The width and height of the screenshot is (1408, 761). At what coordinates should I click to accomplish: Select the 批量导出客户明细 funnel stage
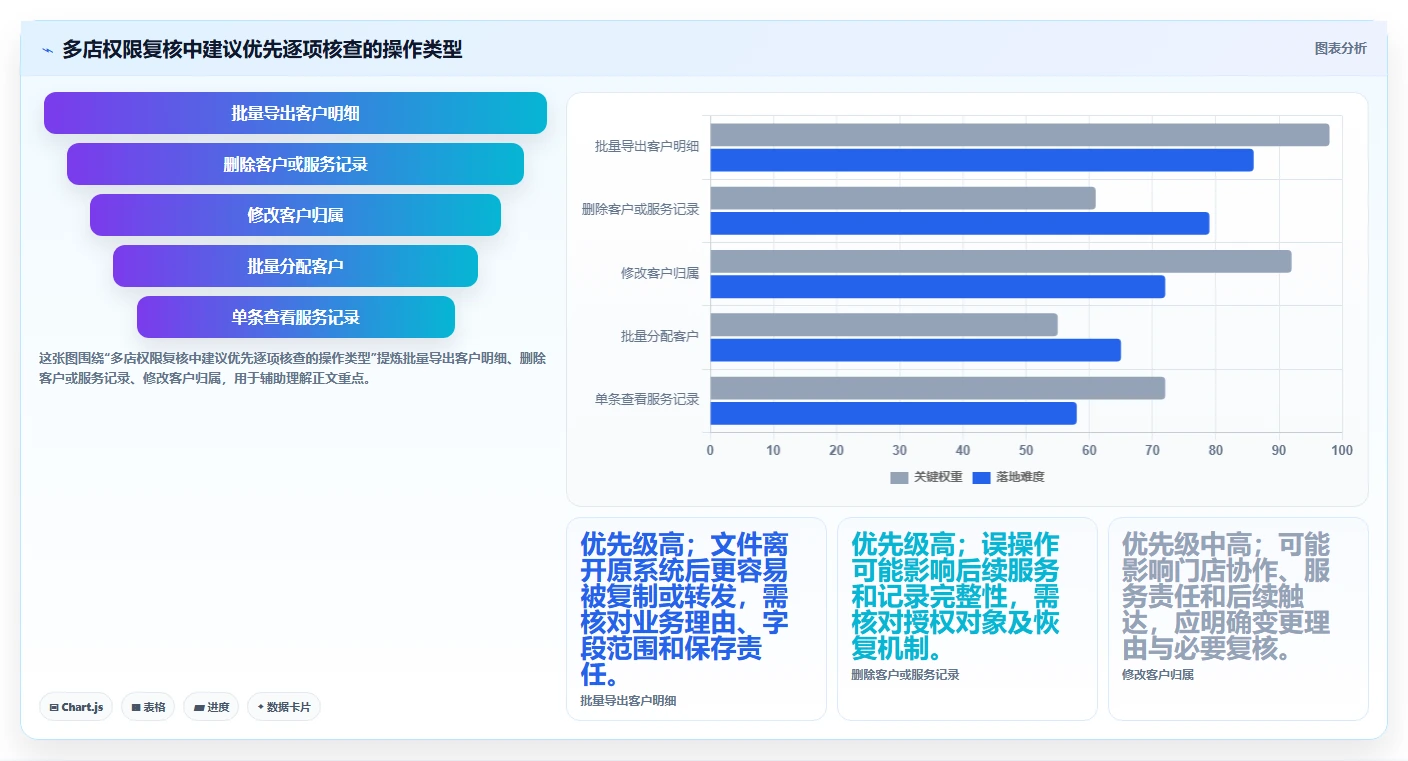(295, 113)
